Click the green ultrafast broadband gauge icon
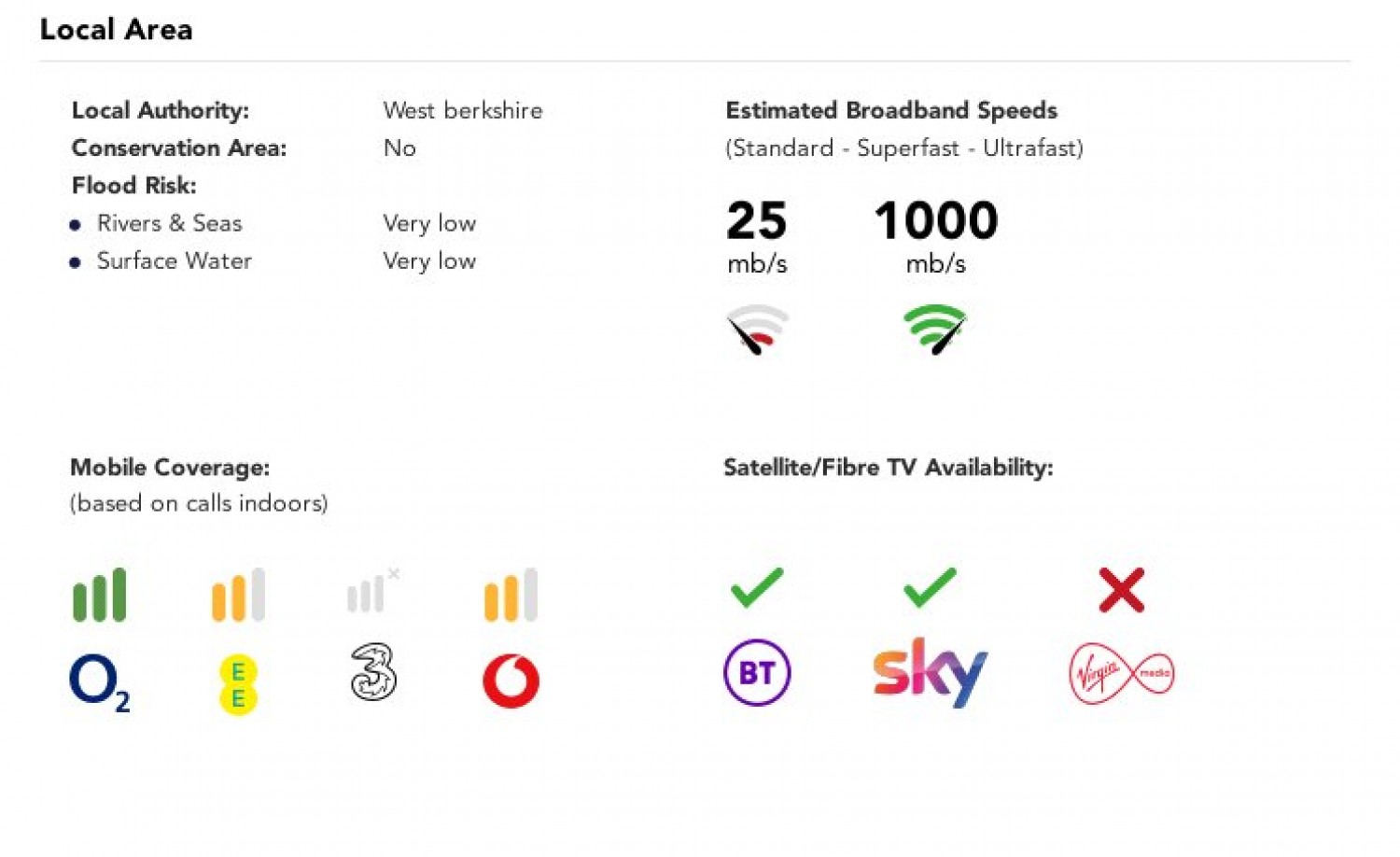 [x=934, y=329]
